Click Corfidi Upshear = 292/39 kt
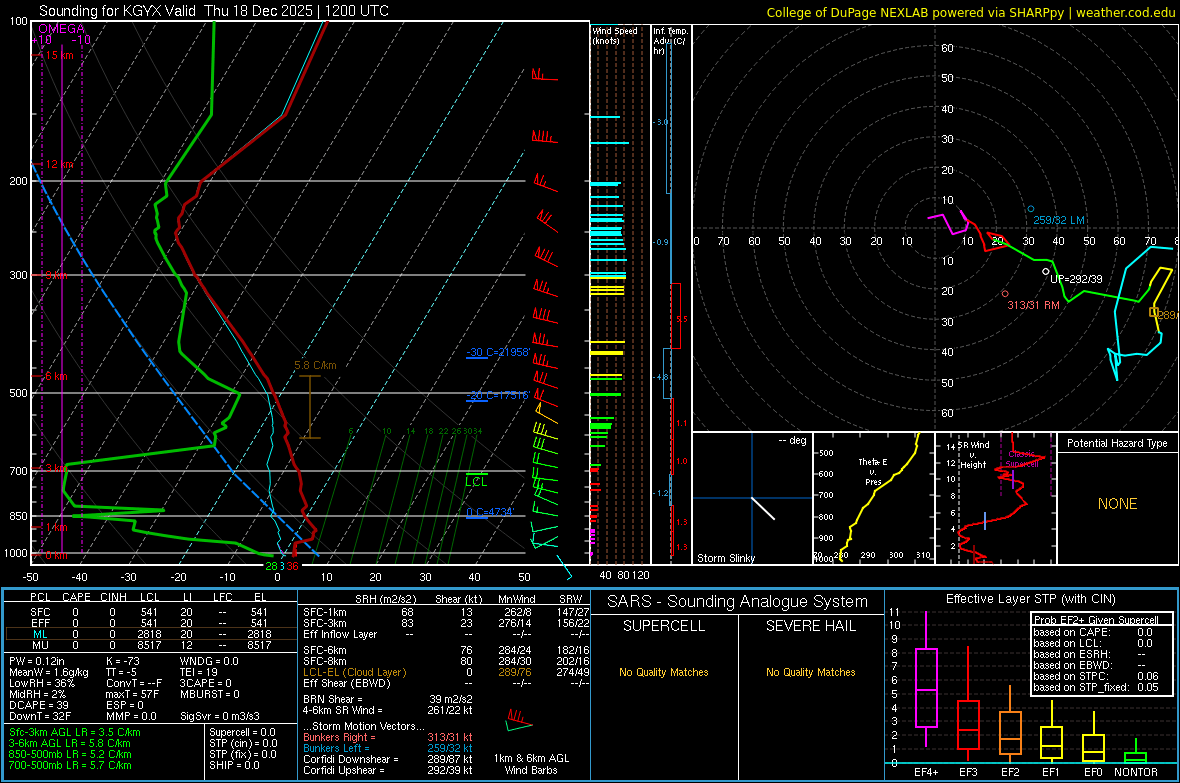The image size is (1180, 783). pos(388,770)
